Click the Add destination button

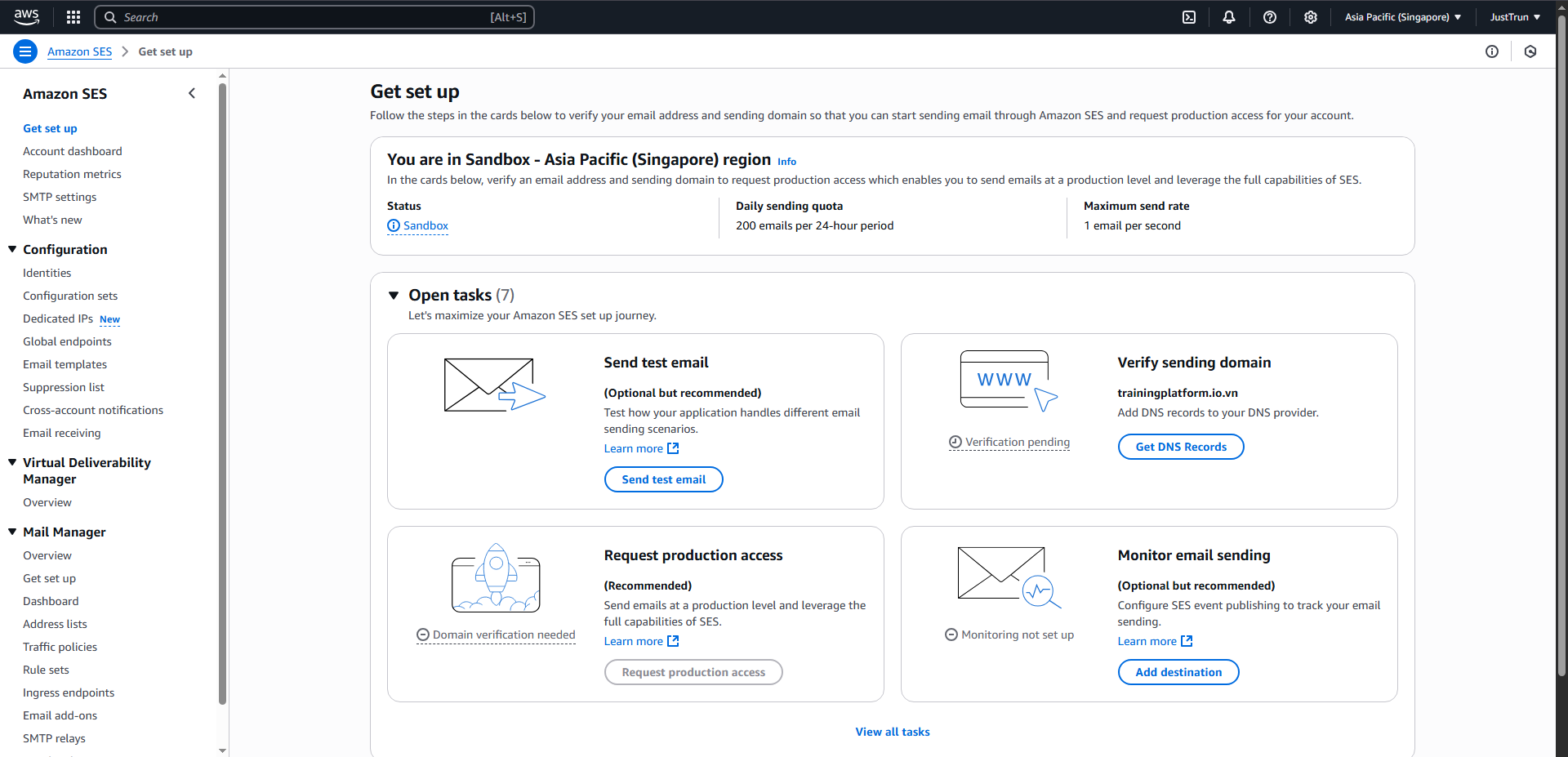[1178, 672]
